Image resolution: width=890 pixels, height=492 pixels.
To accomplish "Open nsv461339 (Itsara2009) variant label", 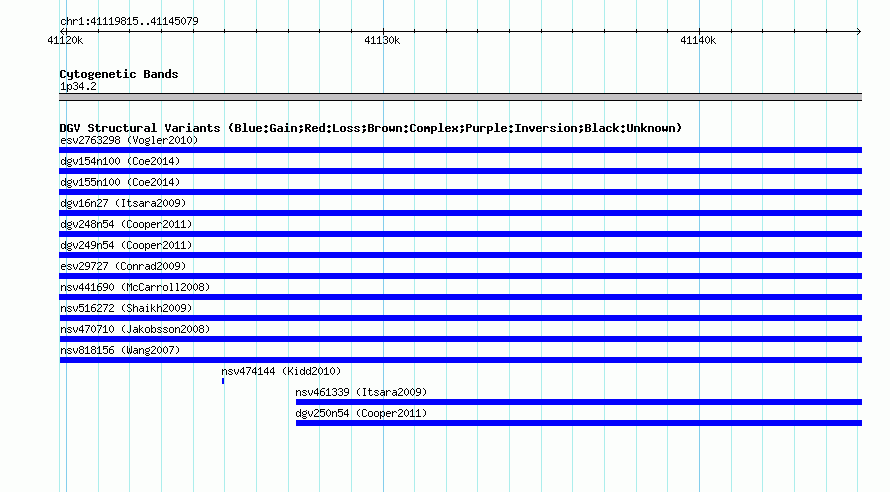I will (x=361, y=392).
